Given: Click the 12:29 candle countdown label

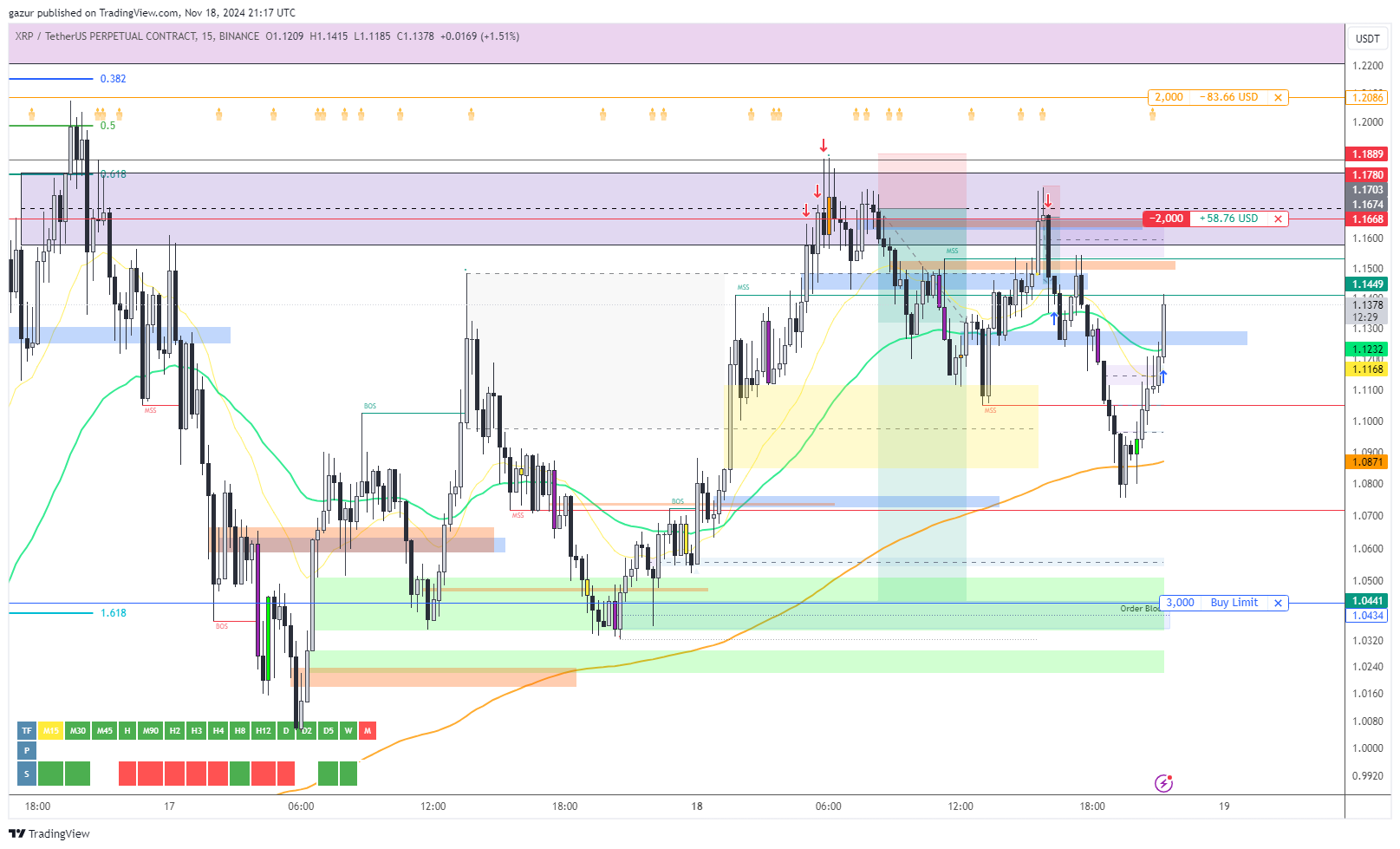Looking at the screenshot, I should coord(1365,317).
